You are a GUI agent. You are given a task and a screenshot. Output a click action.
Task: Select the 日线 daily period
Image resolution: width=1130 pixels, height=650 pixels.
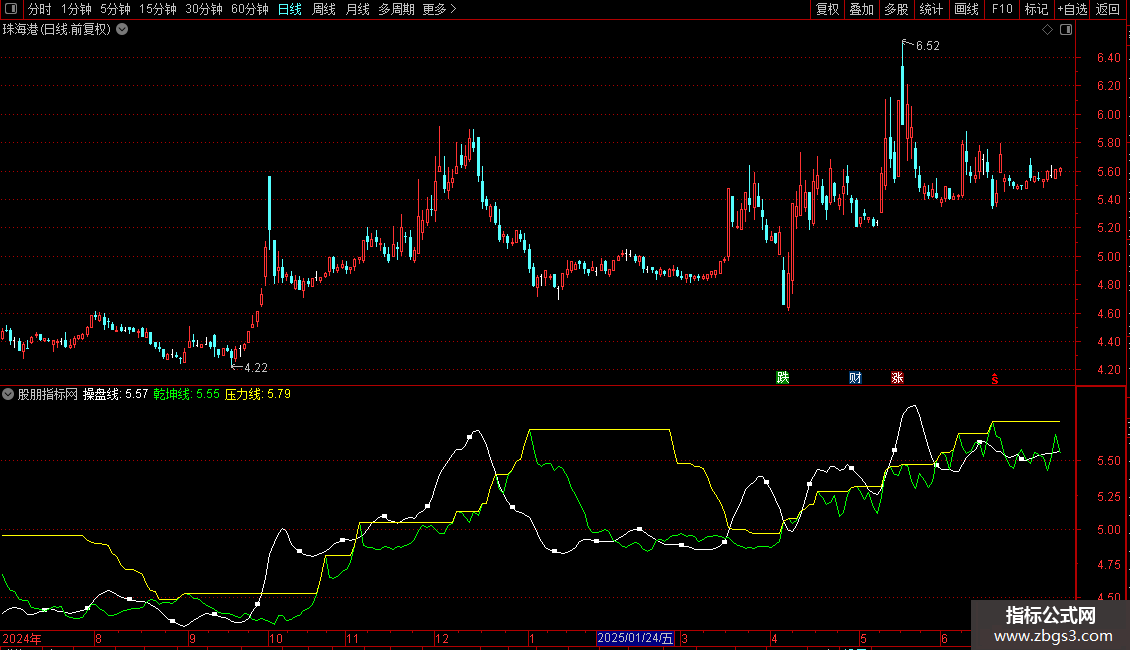coord(290,9)
